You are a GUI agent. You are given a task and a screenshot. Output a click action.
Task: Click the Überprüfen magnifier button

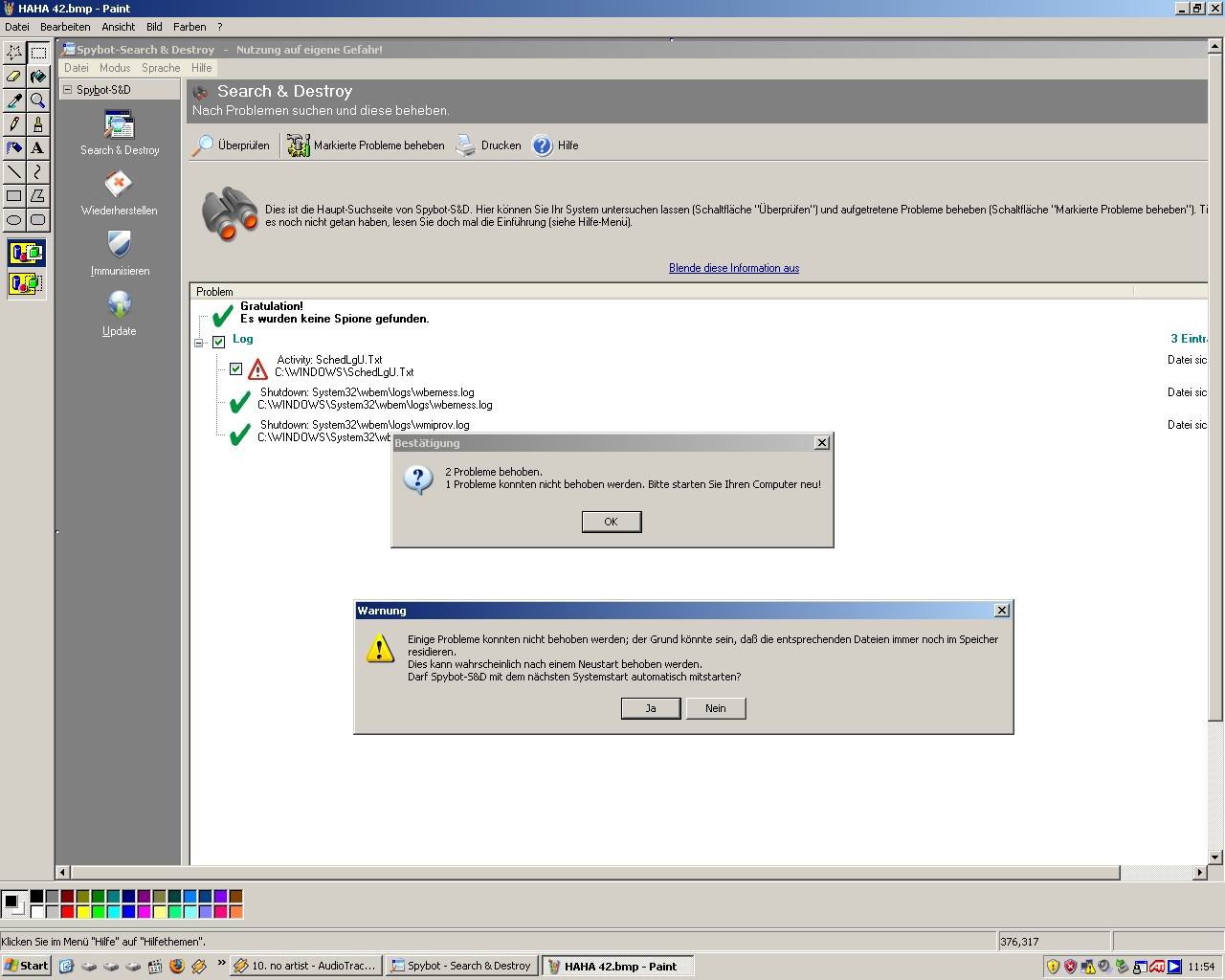(231, 145)
